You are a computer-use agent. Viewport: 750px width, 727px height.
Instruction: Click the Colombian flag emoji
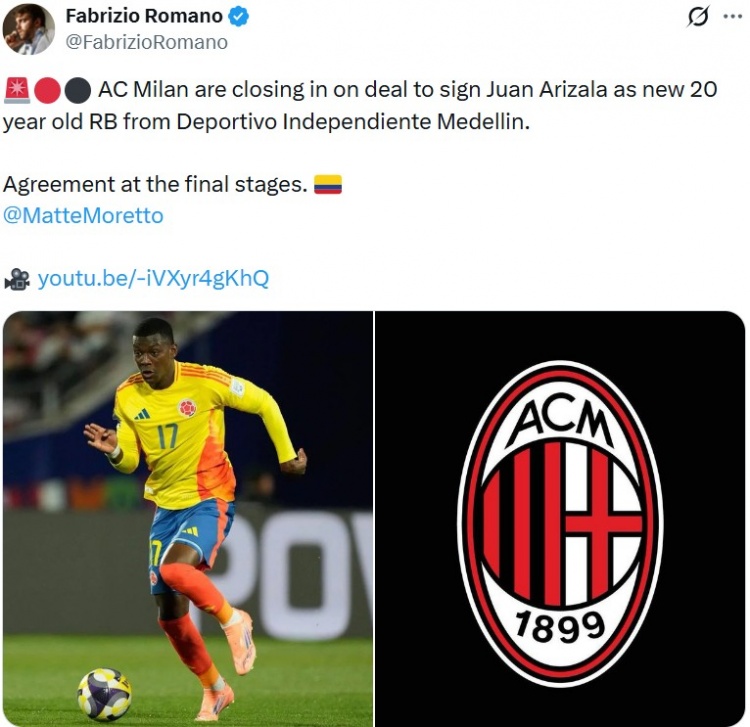(328, 185)
